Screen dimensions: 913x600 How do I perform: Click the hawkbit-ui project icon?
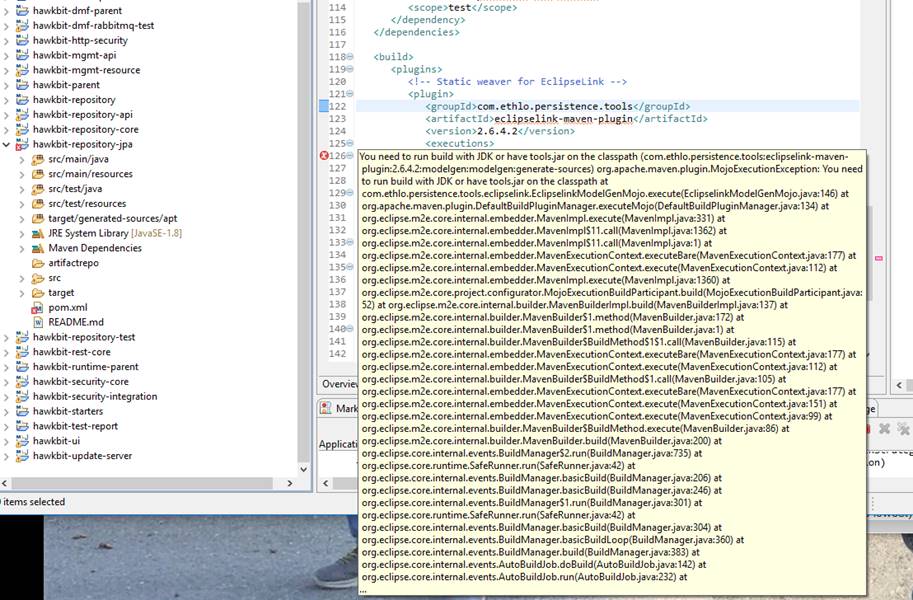tap(22, 441)
